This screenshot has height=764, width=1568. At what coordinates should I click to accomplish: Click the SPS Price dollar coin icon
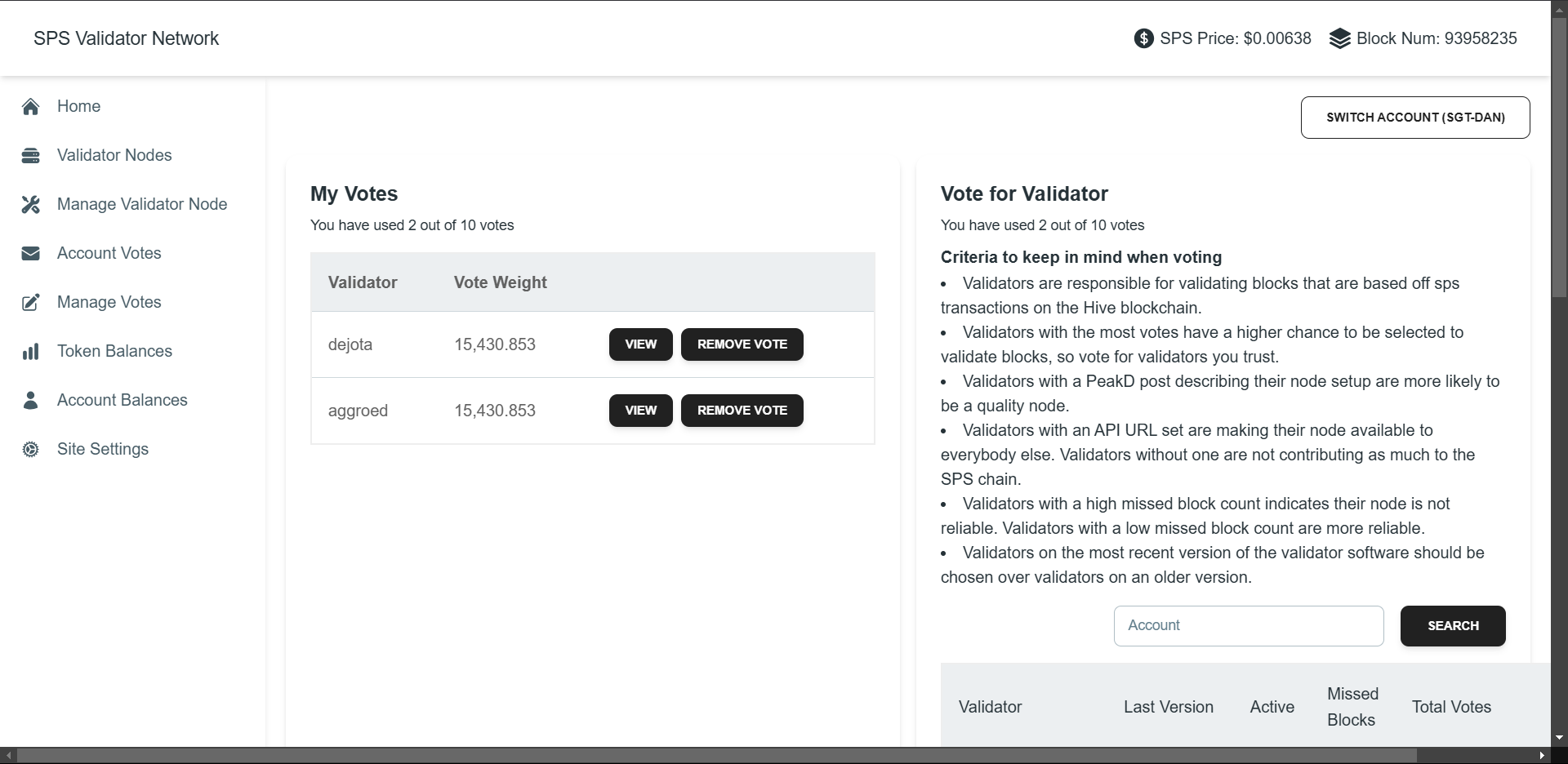1144,38
